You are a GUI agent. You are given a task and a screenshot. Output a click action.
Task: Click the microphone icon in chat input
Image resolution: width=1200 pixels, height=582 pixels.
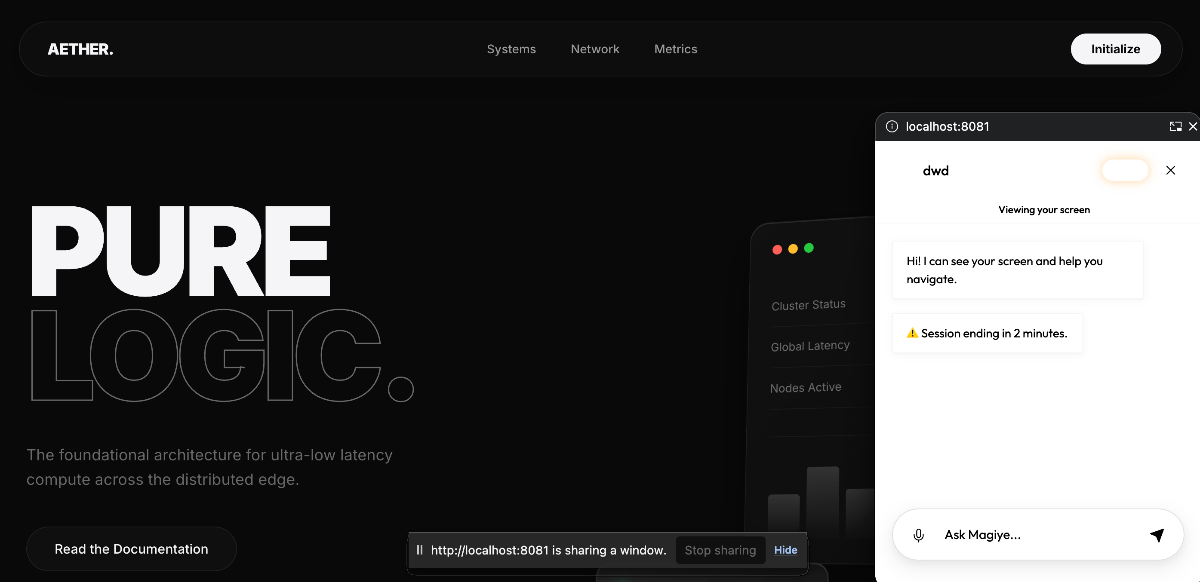click(x=918, y=536)
